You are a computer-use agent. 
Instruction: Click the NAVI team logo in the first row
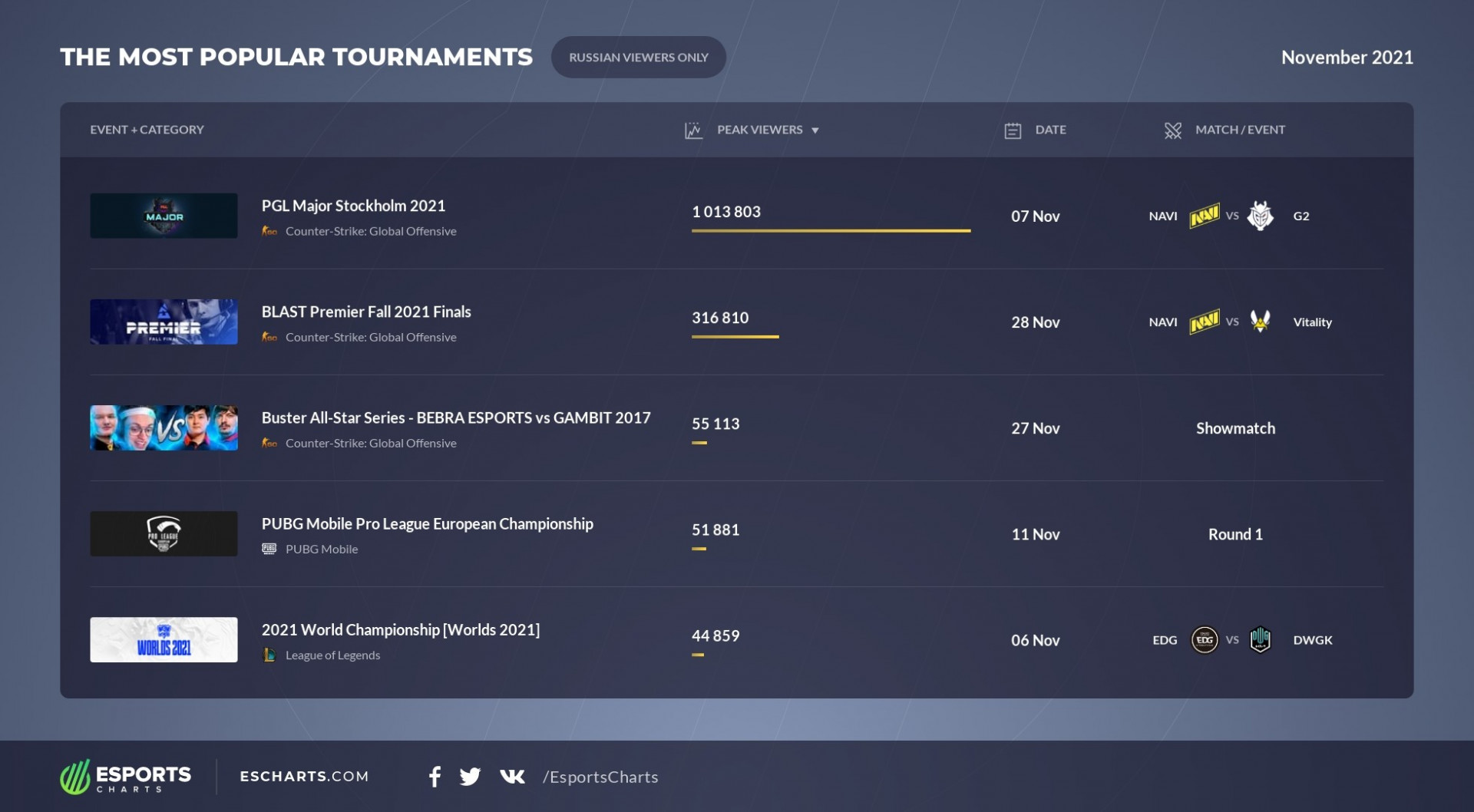(1206, 216)
